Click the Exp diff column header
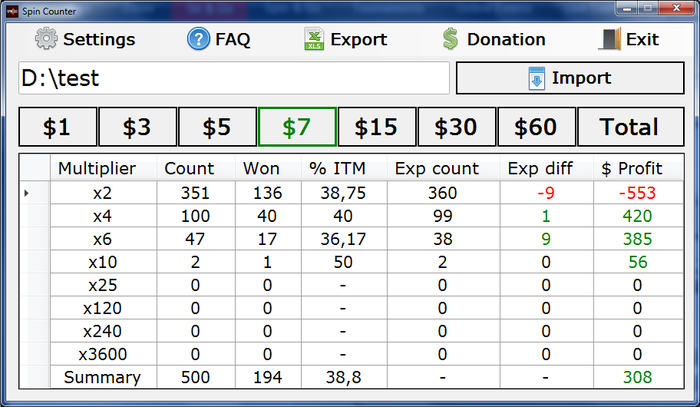 point(546,168)
